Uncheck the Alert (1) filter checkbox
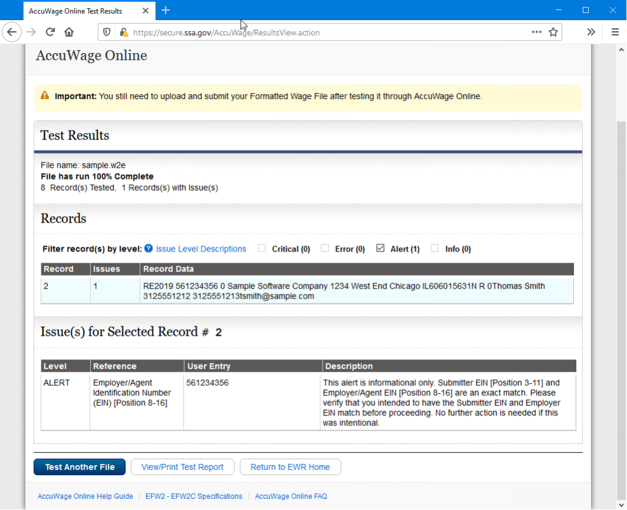 [380, 248]
